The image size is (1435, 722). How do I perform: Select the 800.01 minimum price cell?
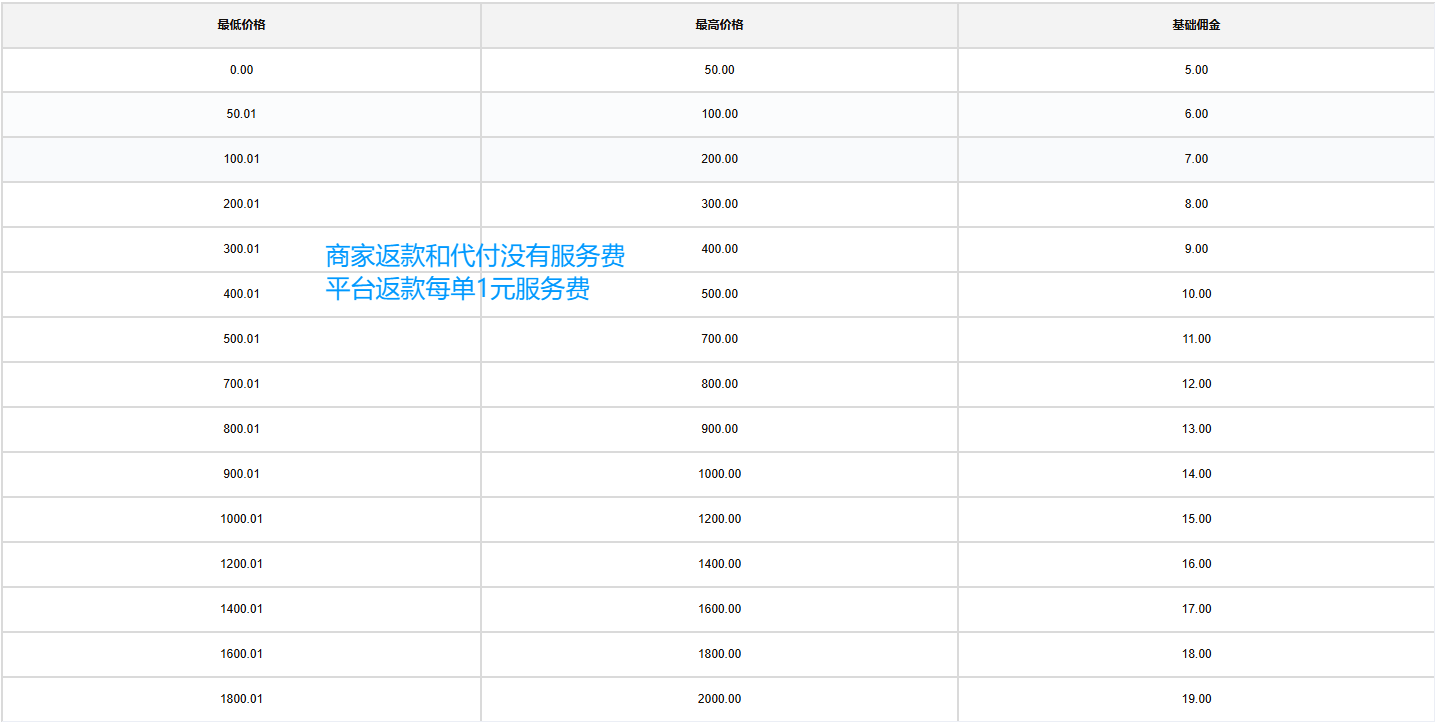point(241,429)
